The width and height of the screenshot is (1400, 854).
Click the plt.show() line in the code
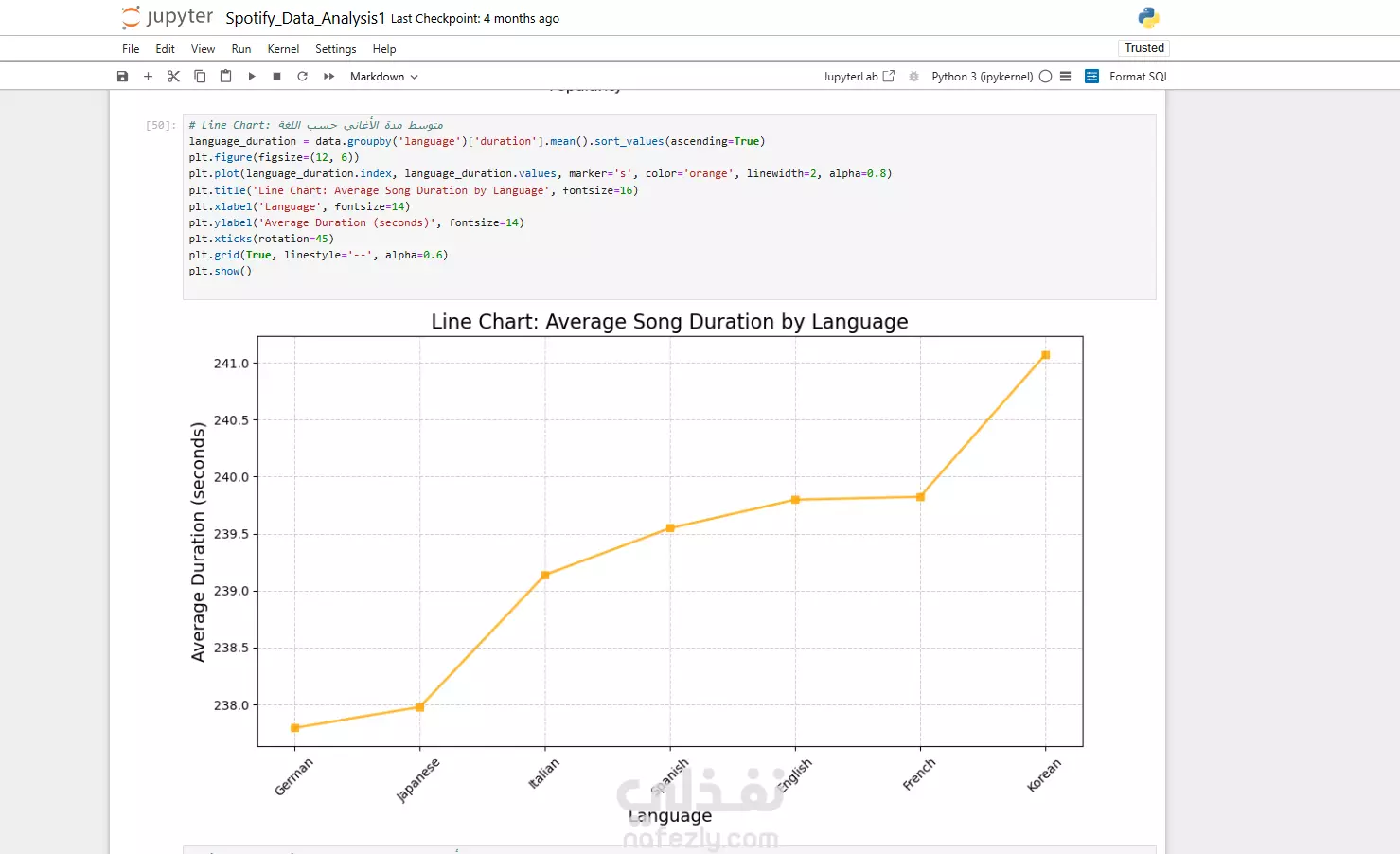click(220, 271)
